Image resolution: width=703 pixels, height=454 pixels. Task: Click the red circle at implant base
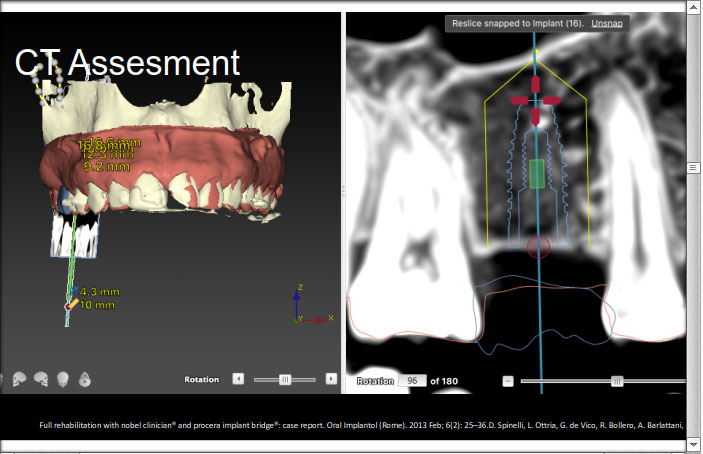tap(538, 247)
